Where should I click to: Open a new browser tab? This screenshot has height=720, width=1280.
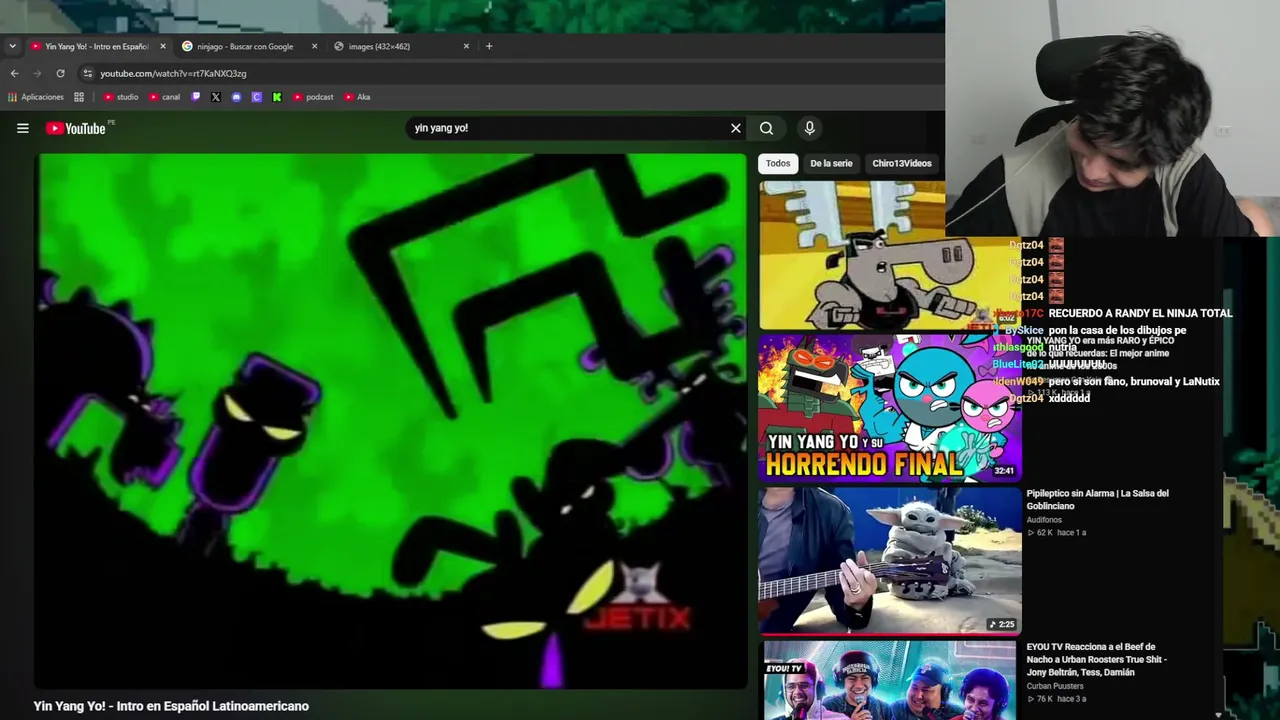tap(489, 46)
